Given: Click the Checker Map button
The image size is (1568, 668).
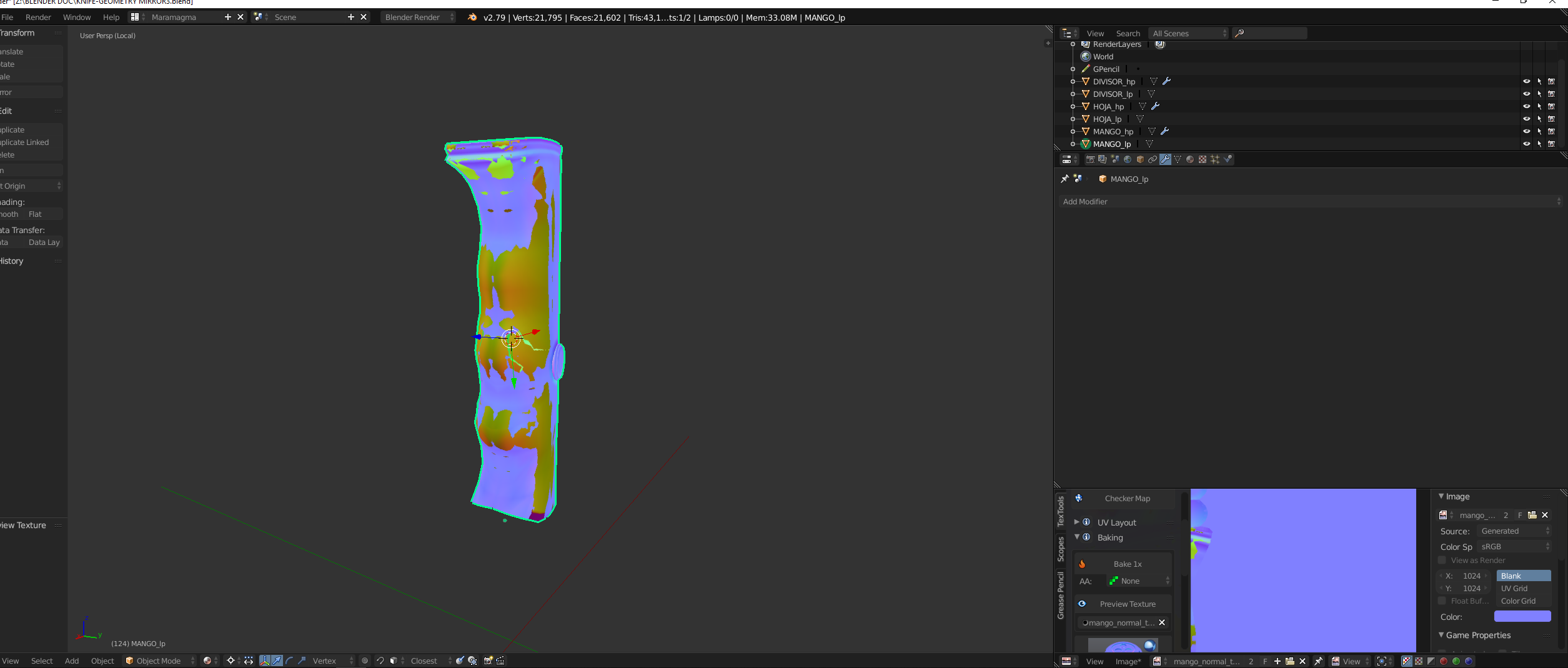Looking at the screenshot, I should (1126, 499).
